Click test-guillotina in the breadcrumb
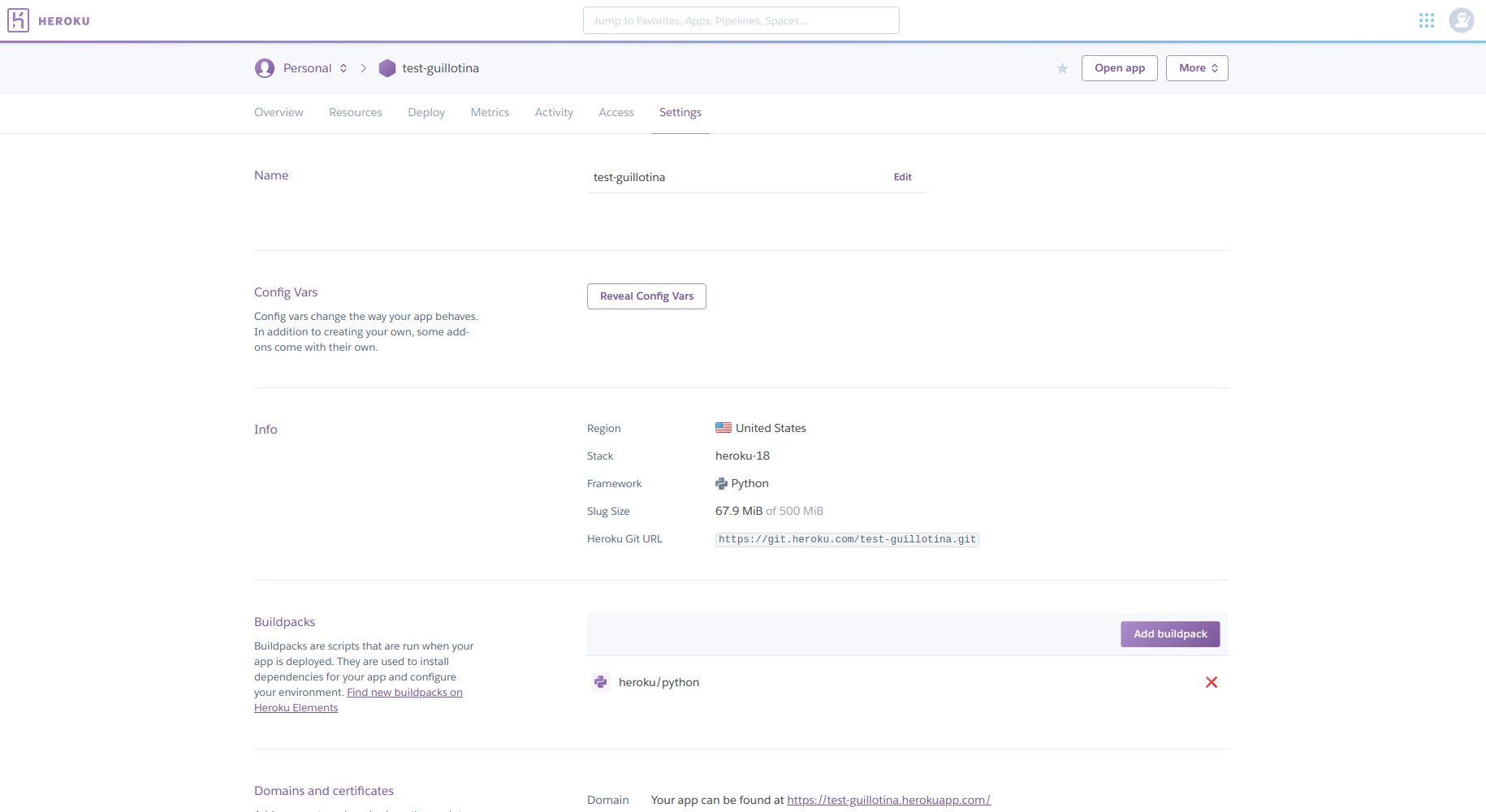 coord(440,68)
